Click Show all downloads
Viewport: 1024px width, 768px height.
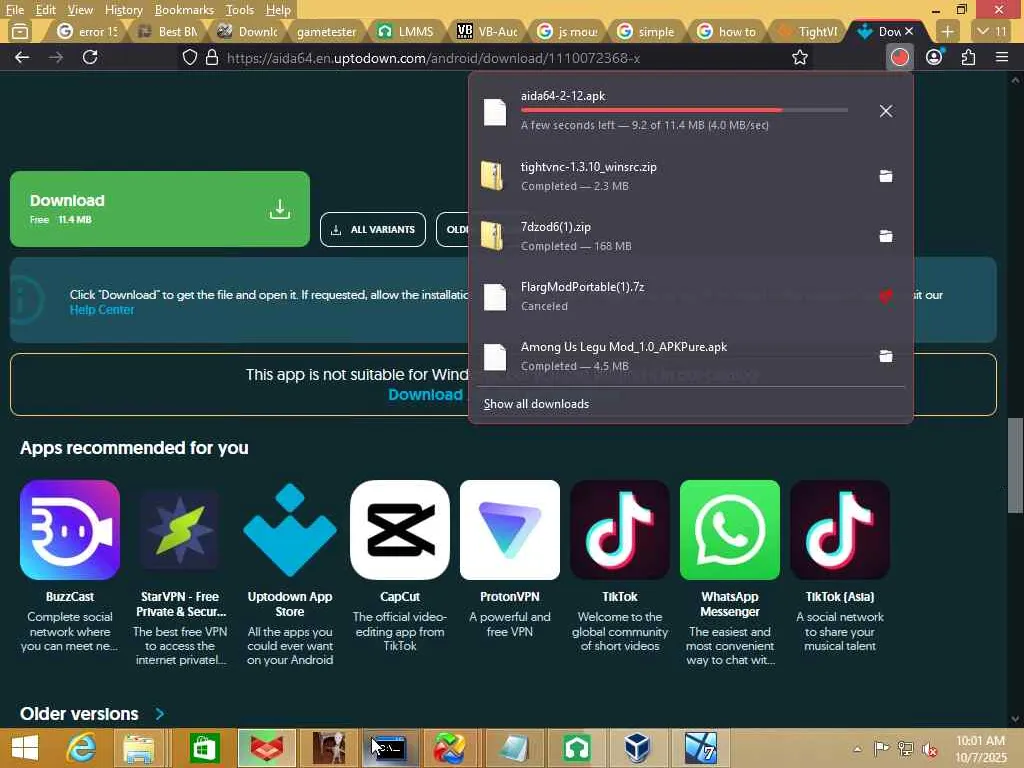pyautogui.click(x=536, y=404)
